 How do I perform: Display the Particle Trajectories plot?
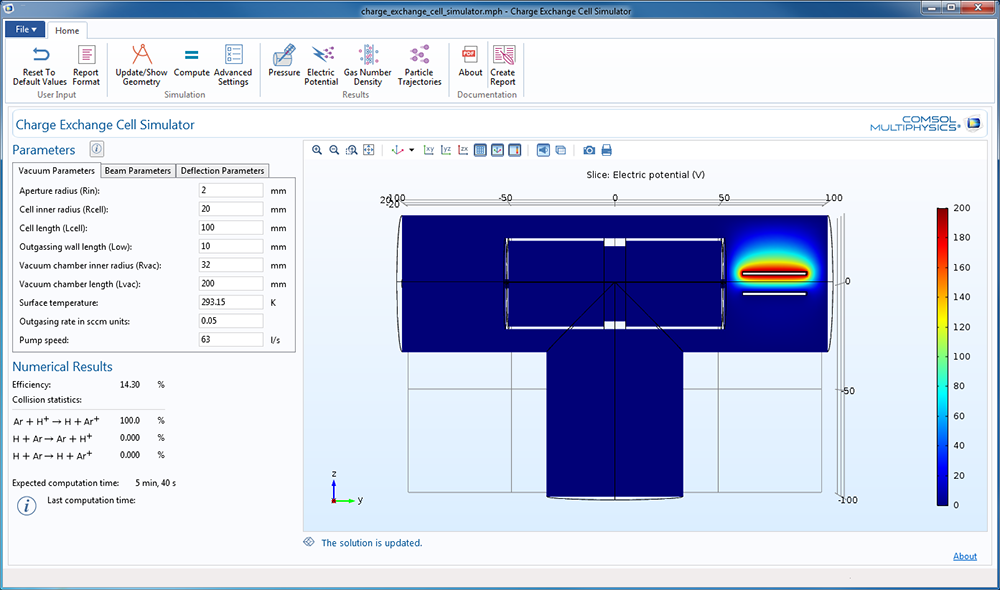pos(419,62)
